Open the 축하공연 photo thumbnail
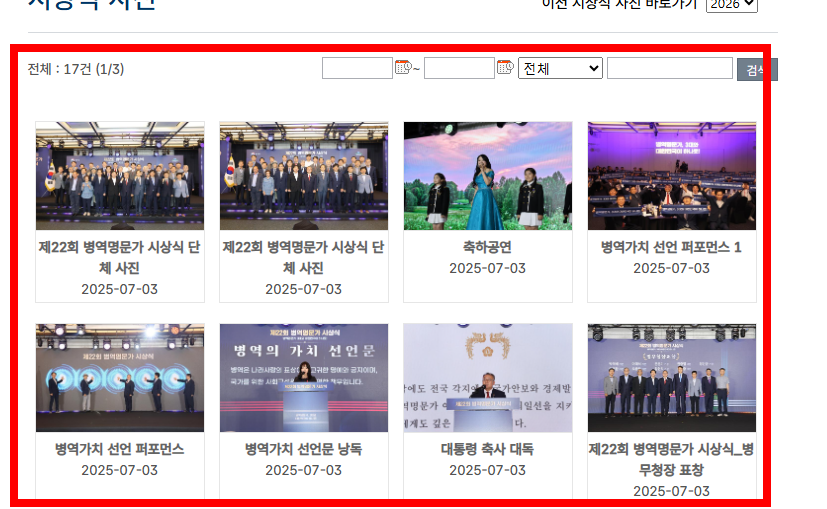 point(488,176)
